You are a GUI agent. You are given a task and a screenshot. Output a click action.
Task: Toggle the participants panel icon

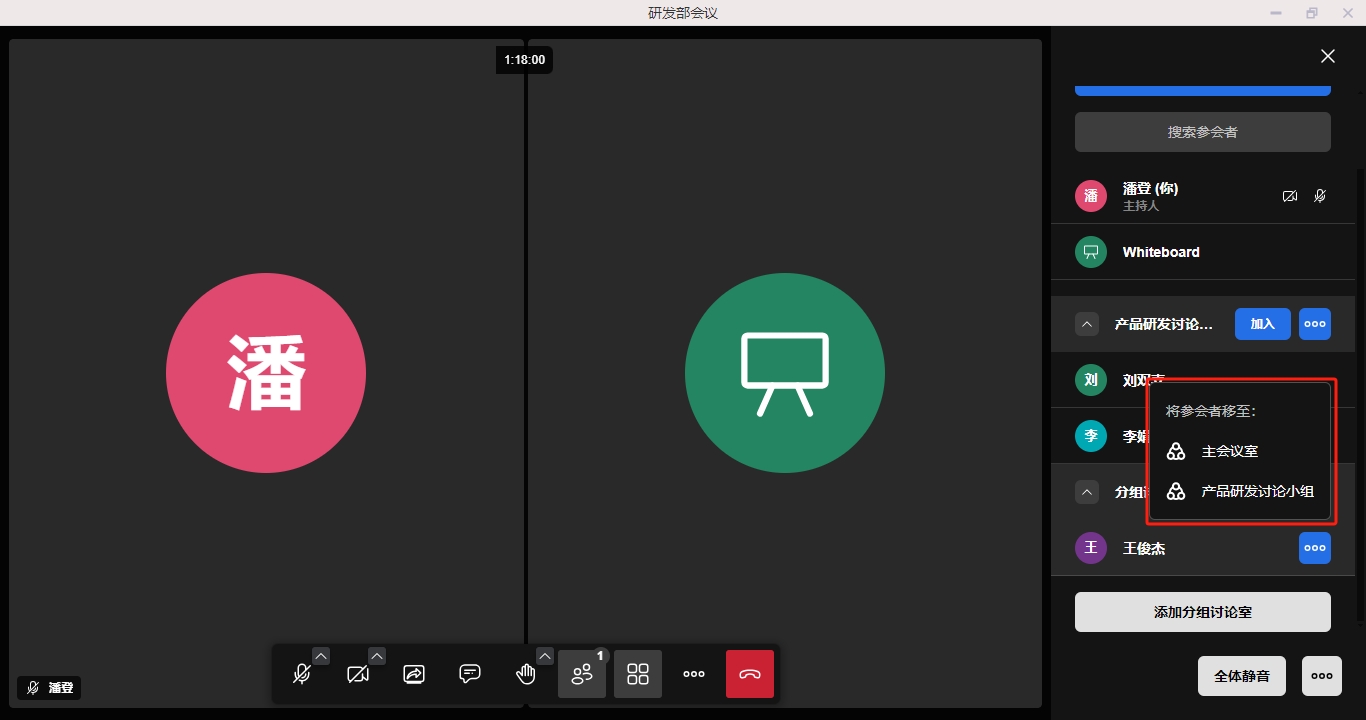coord(582,674)
